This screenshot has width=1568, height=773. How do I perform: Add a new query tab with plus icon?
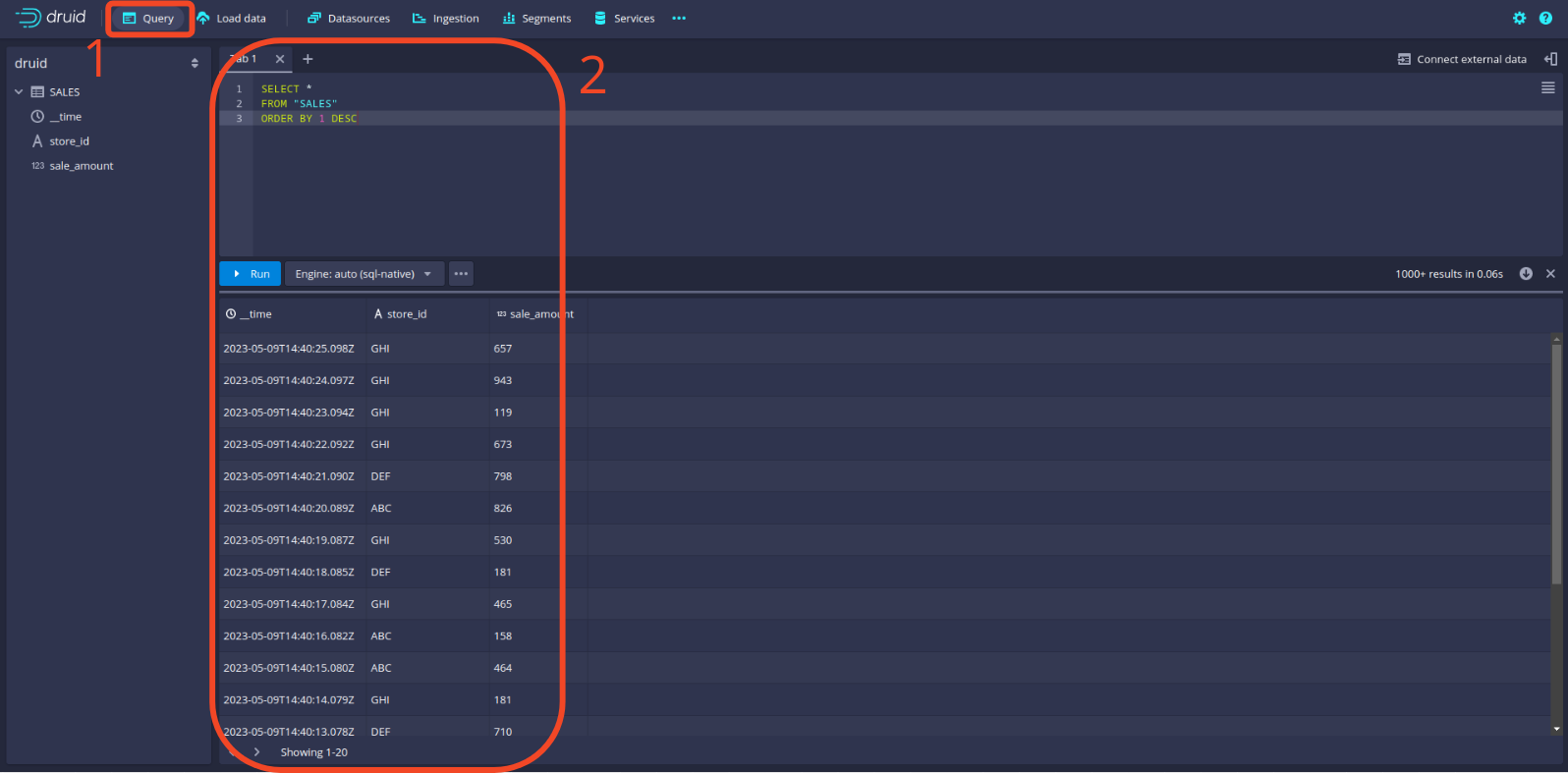click(x=308, y=59)
